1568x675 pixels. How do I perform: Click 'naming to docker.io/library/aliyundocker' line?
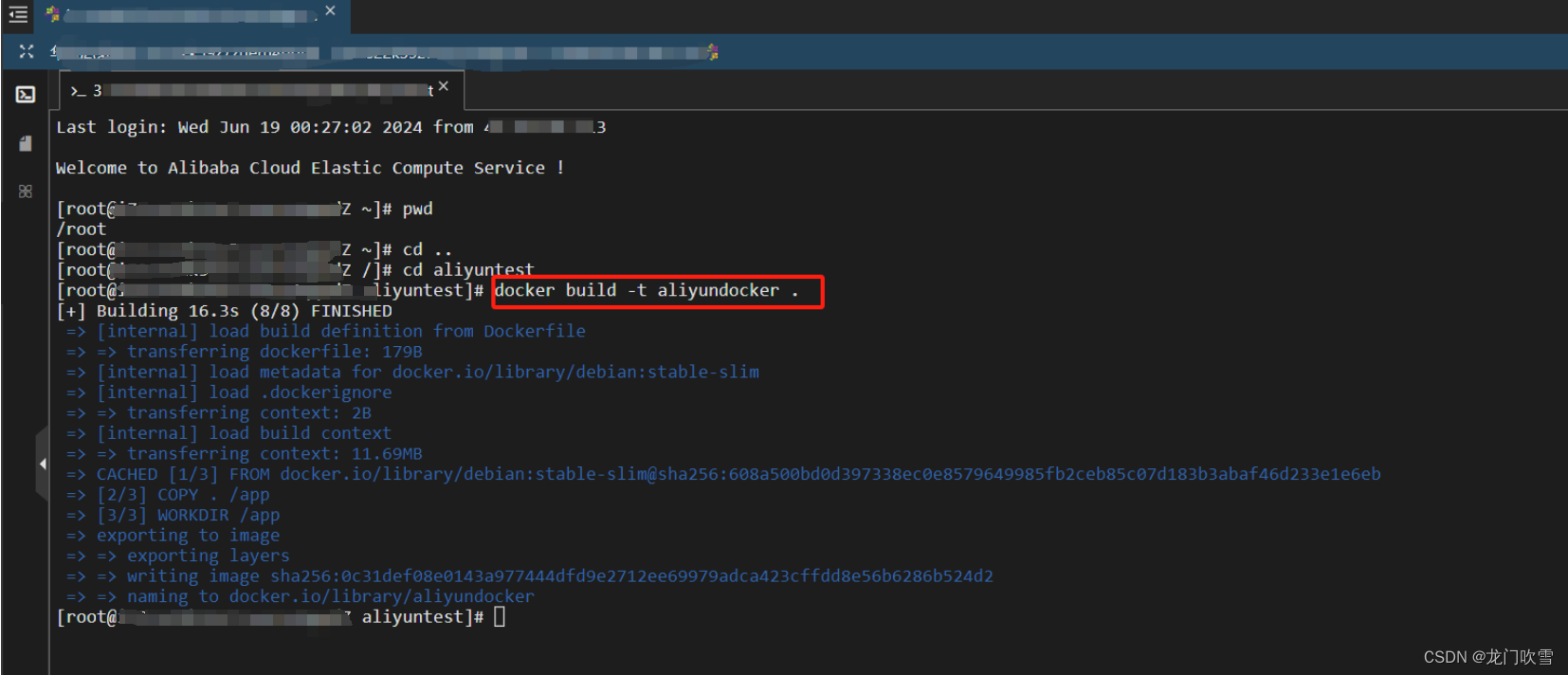coord(301,596)
